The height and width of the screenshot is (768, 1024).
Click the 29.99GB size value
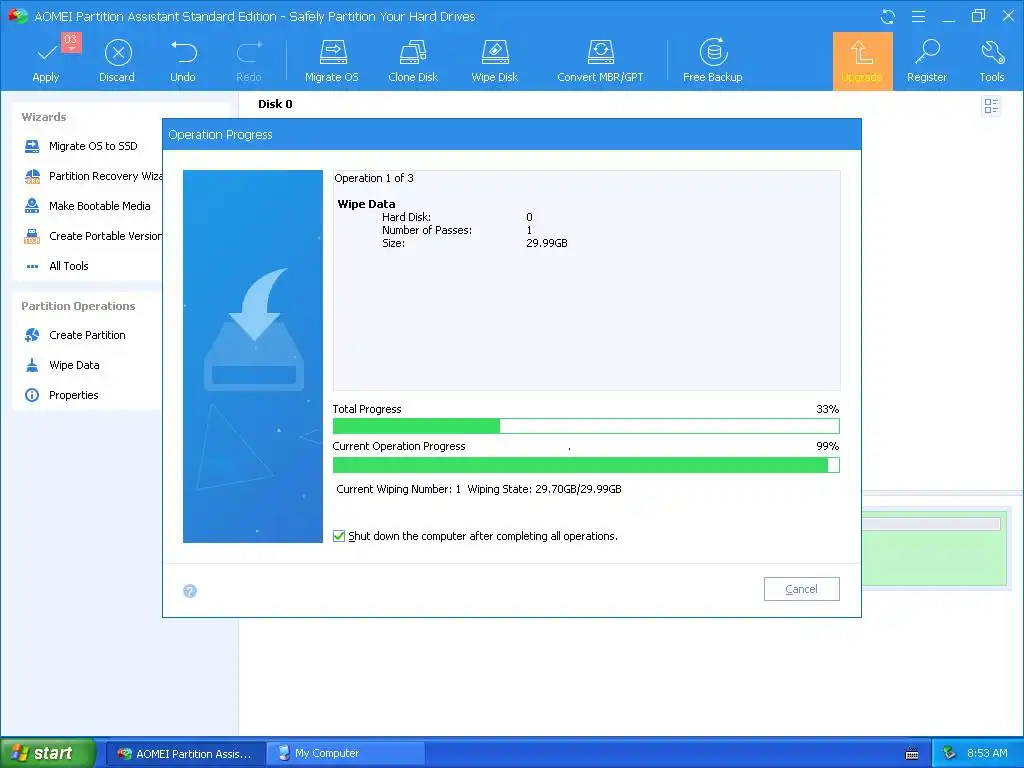coord(547,244)
